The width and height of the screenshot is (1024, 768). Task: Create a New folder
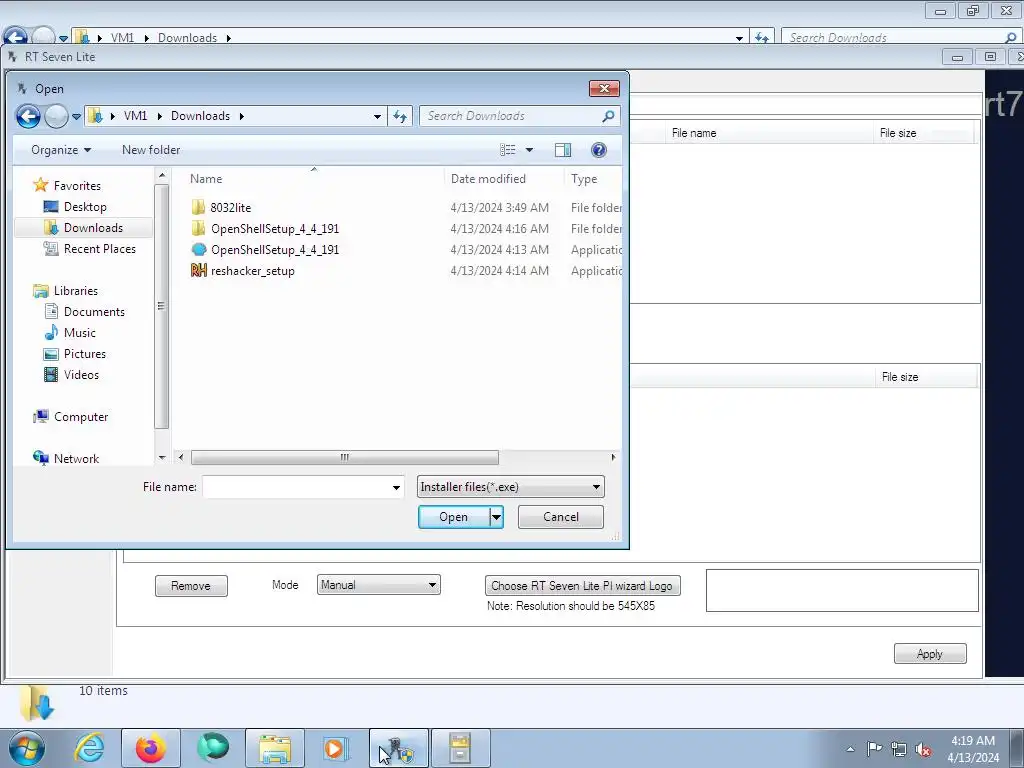point(151,150)
